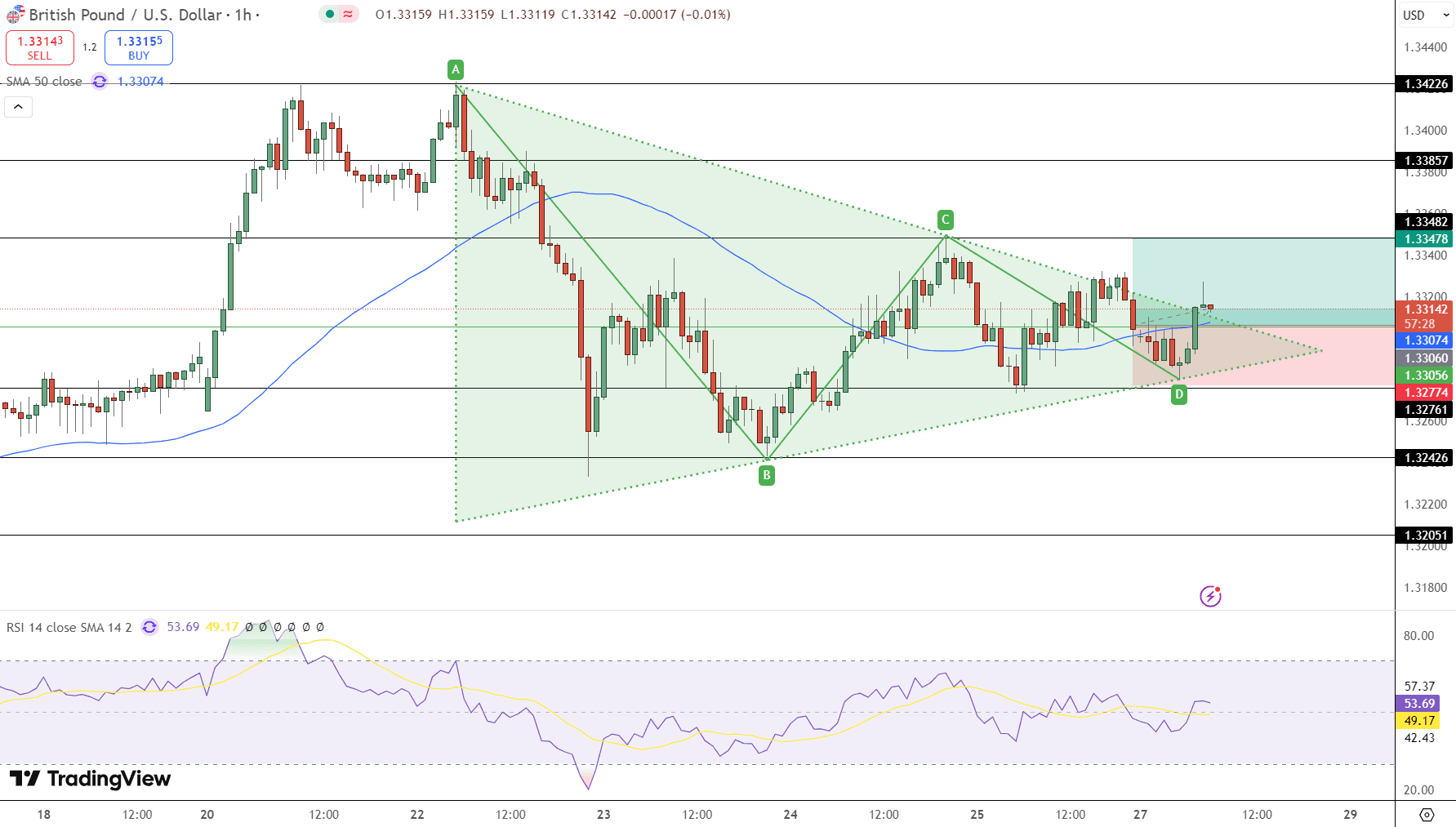Click the pink approximation data indicator icon
The image size is (1456, 827).
point(348,14)
